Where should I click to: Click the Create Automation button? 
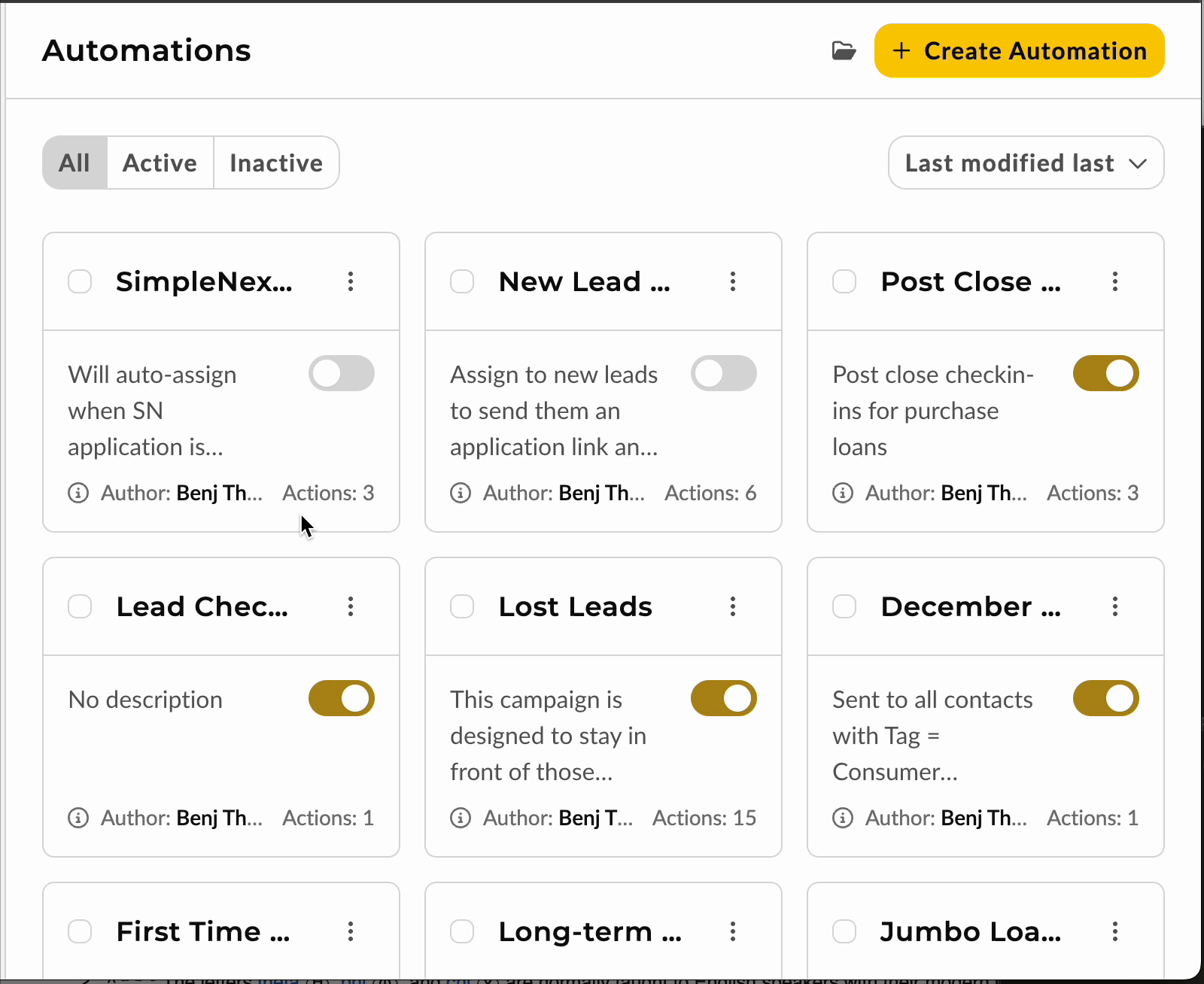pos(1020,50)
